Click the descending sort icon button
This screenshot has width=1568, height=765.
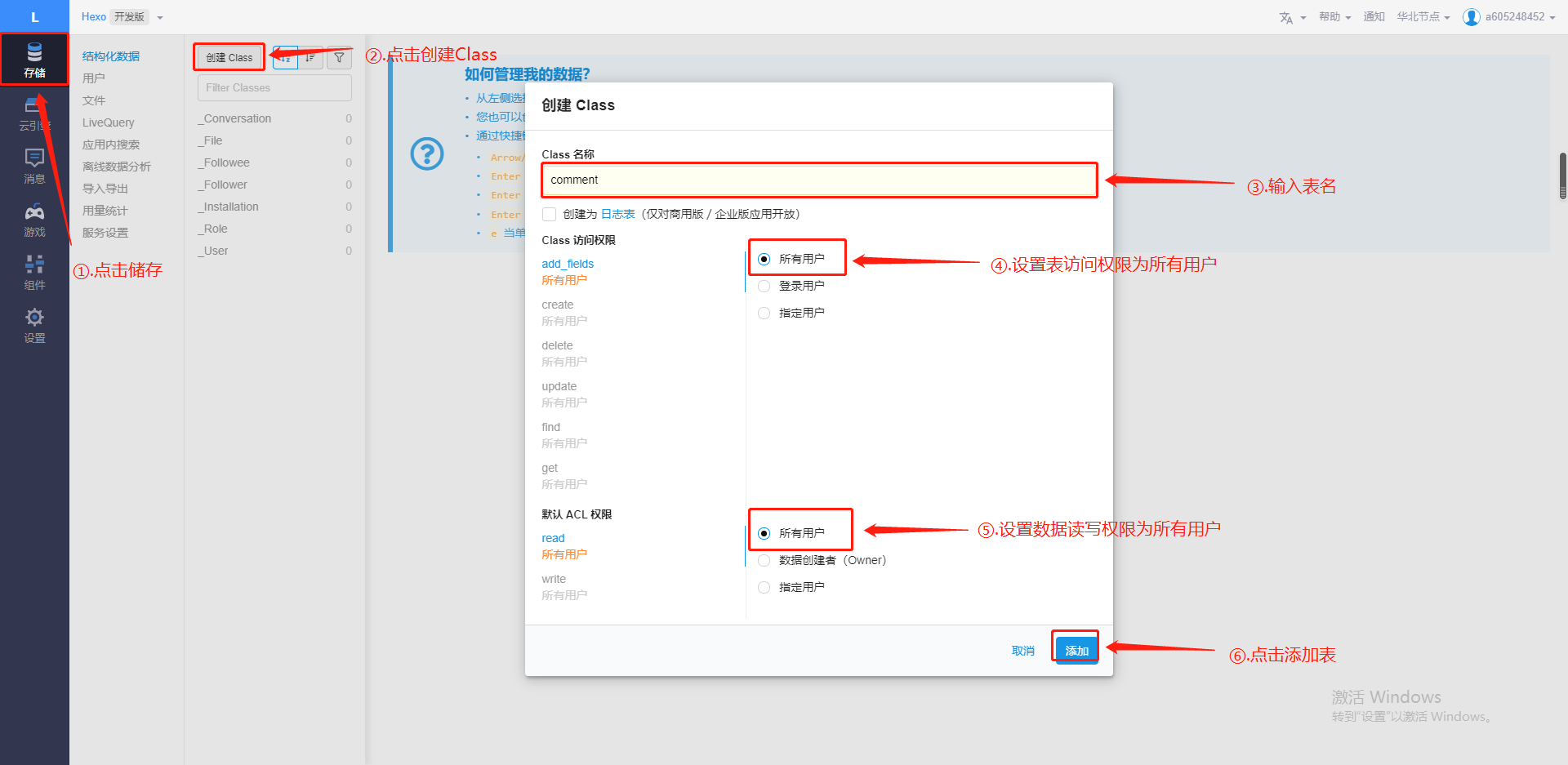tap(310, 58)
